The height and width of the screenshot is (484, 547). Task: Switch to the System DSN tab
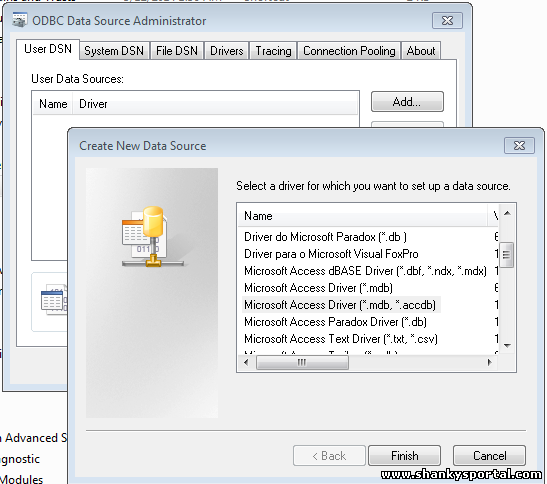pos(114,51)
